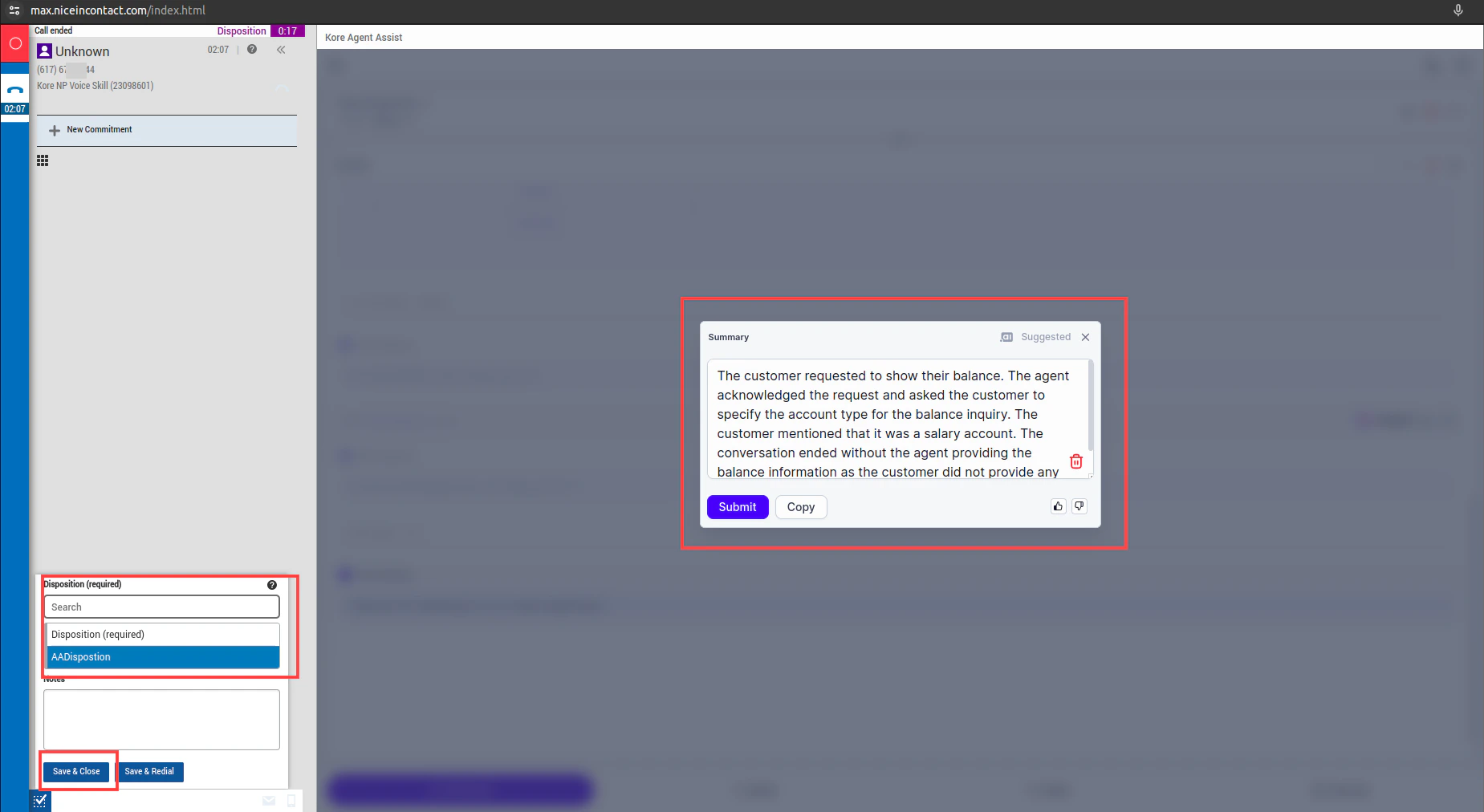Image resolution: width=1484 pixels, height=812 pixels.
Task: Click the mail envelope icon
Action: coord(269,801)
